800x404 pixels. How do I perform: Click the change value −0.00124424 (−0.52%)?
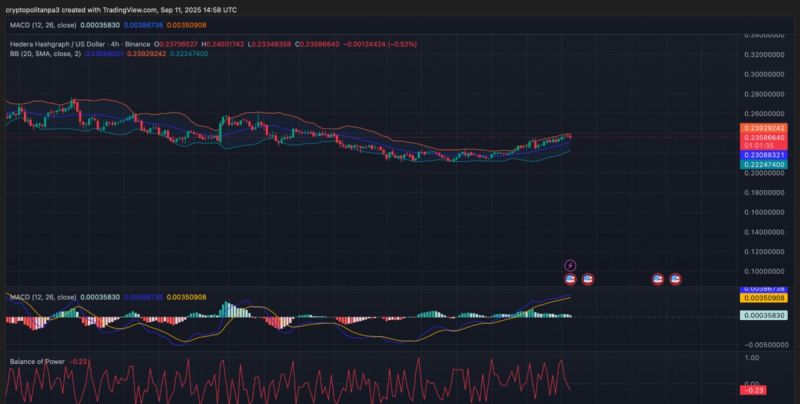pos(381,44)
